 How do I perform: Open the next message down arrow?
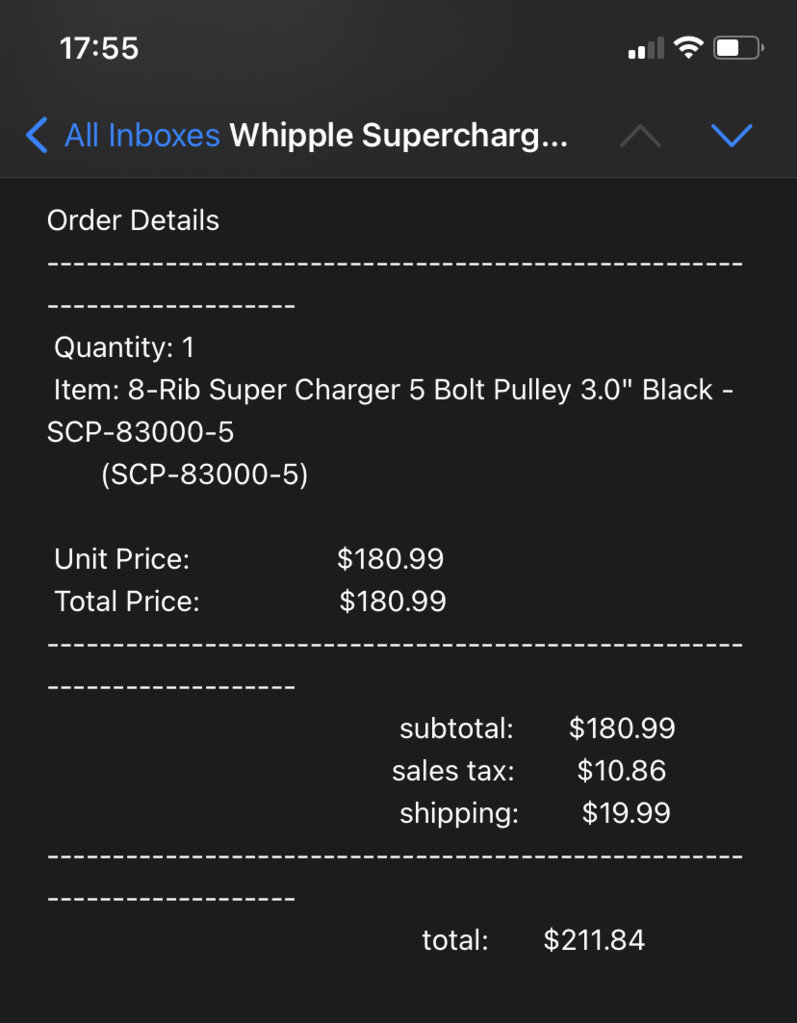[731, 136]
